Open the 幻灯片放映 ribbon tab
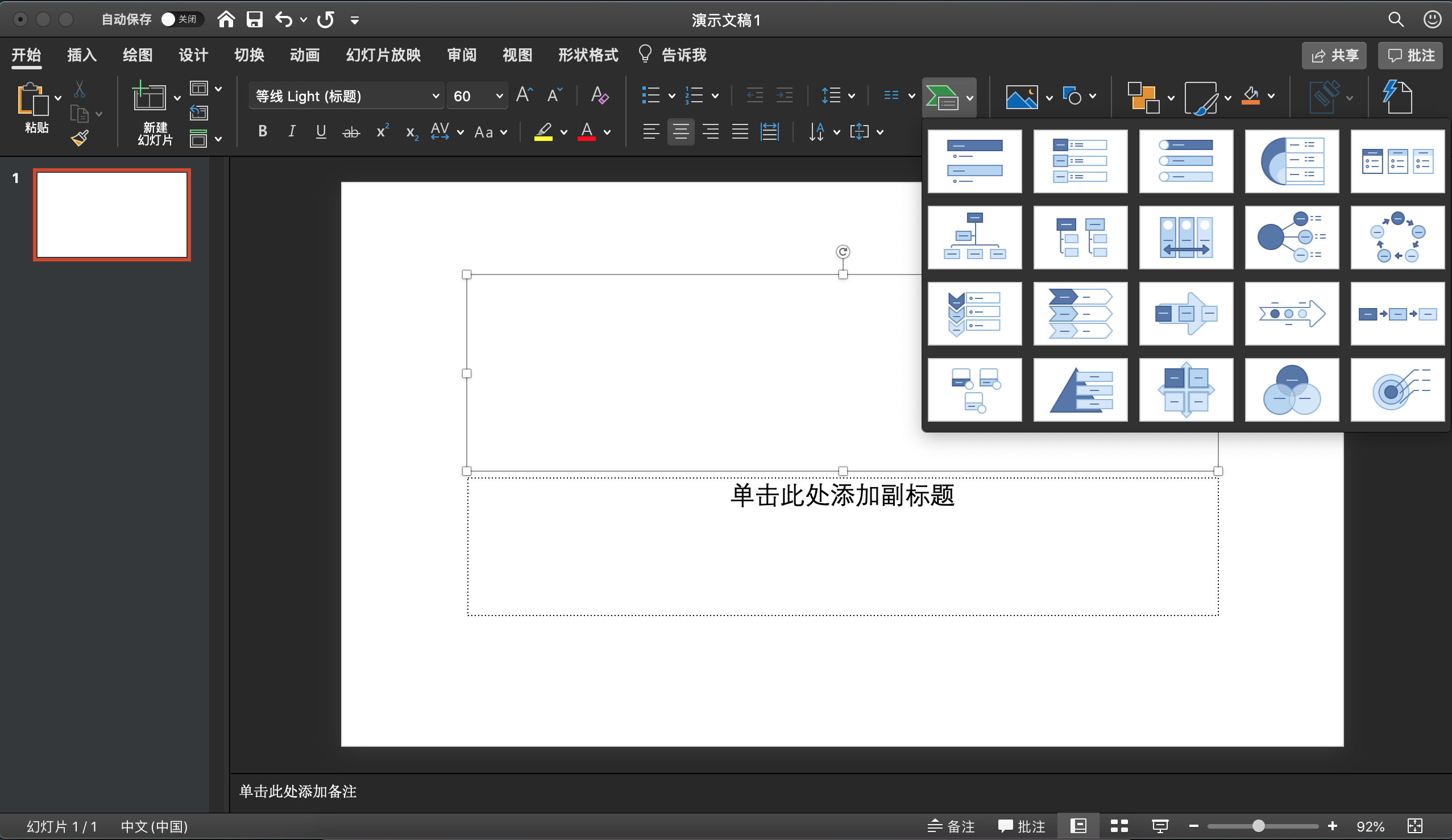Image resolution: width=1452 pixels, height=840 pixels. (x=383, y=55)
